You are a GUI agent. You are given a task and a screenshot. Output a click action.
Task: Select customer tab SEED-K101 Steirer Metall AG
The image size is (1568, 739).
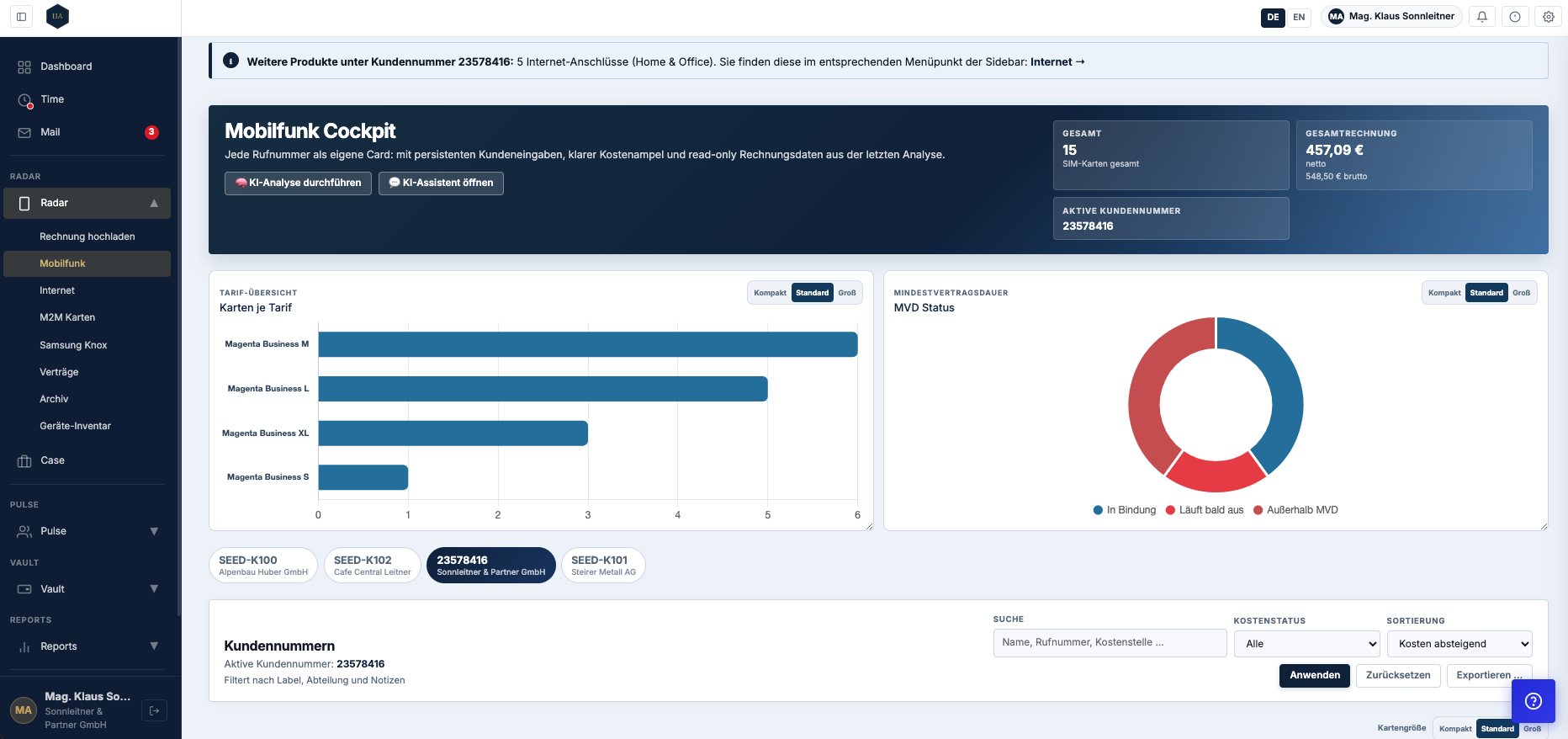pos(603,565)
